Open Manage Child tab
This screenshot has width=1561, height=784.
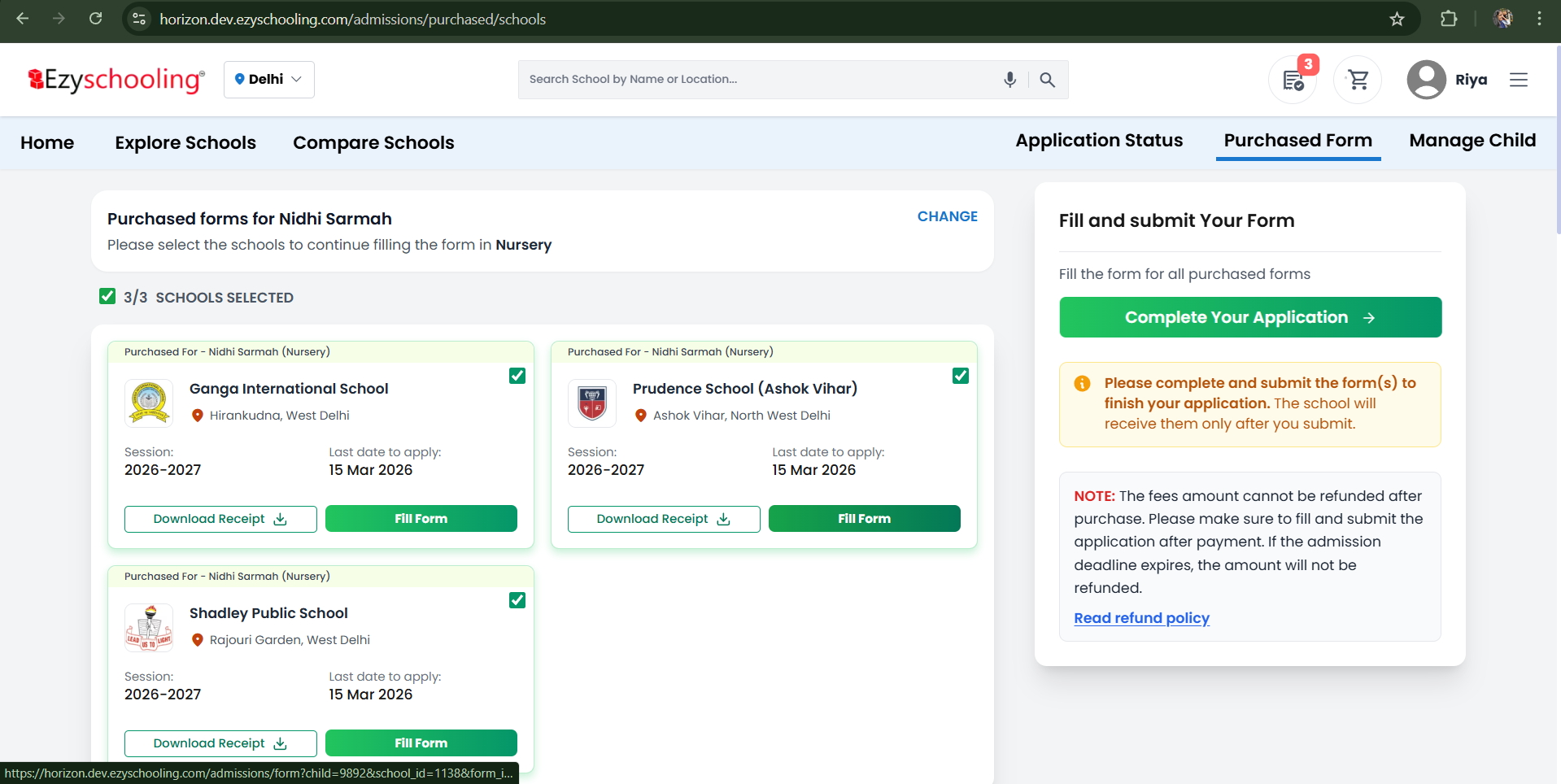click(1472, 140)
